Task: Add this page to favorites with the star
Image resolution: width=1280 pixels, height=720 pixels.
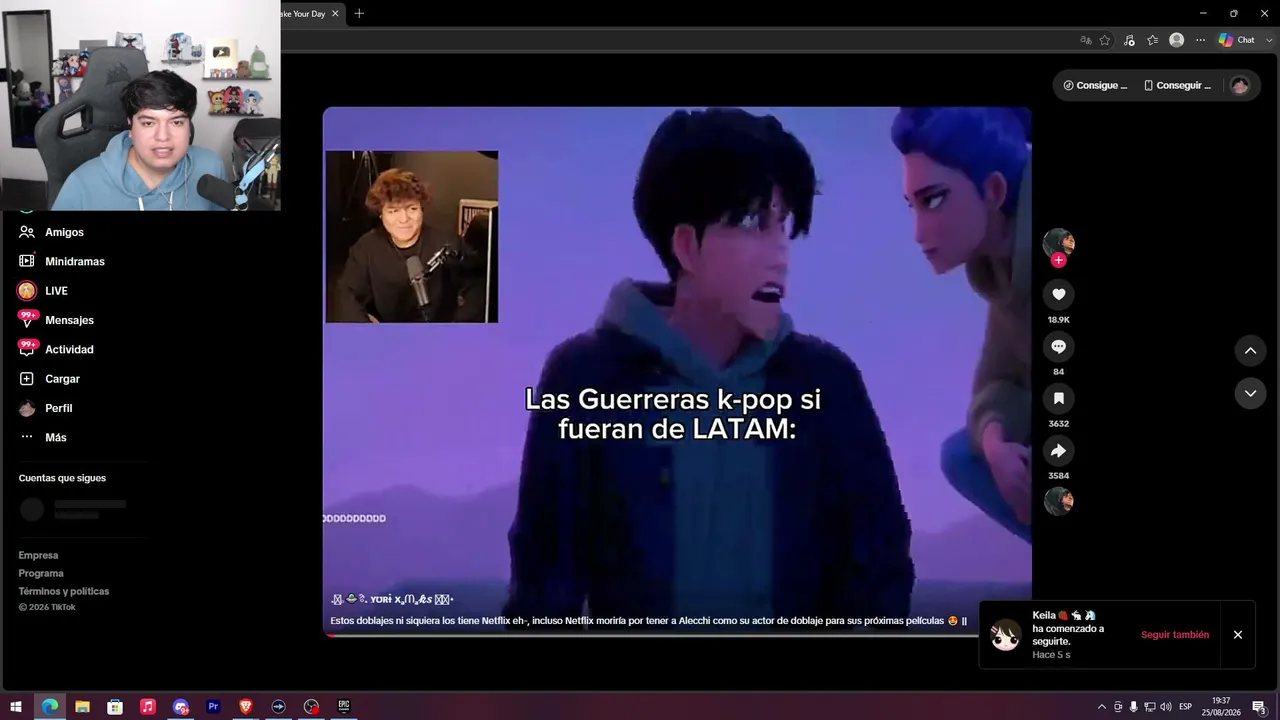Action: pos(1105,40)
